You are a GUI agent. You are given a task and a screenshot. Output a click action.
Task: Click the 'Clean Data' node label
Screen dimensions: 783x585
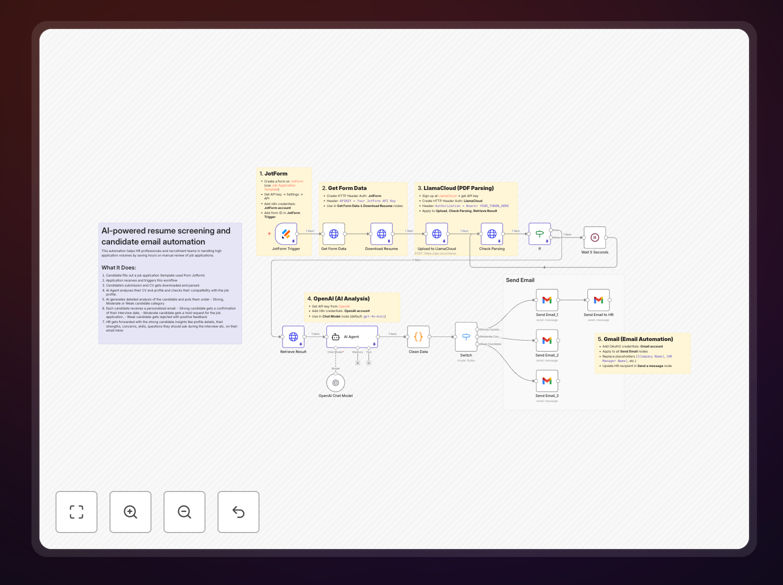pyautogui.click(x=418, y=352)
